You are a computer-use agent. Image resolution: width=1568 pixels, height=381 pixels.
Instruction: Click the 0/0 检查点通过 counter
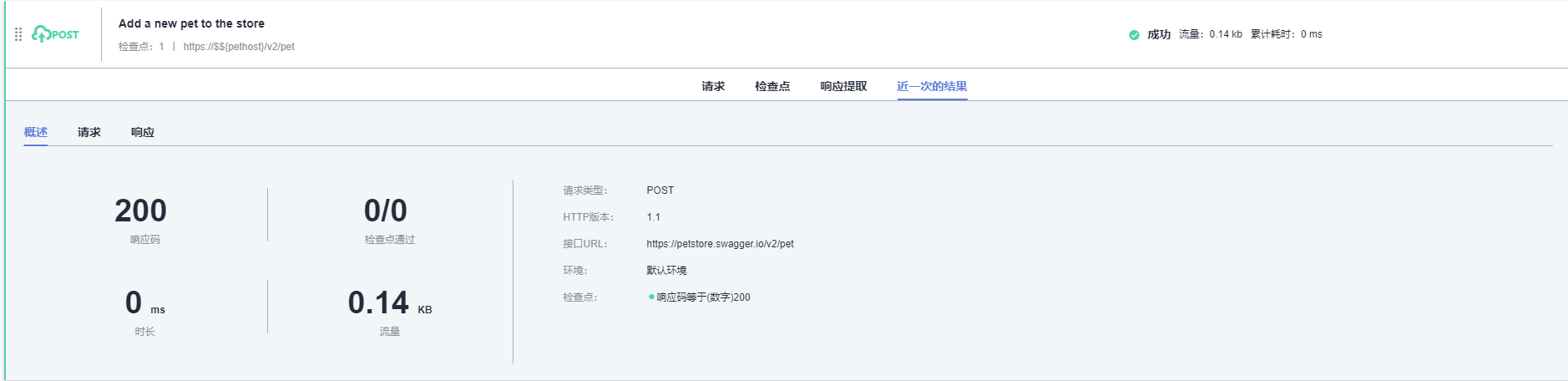point(386,211)
